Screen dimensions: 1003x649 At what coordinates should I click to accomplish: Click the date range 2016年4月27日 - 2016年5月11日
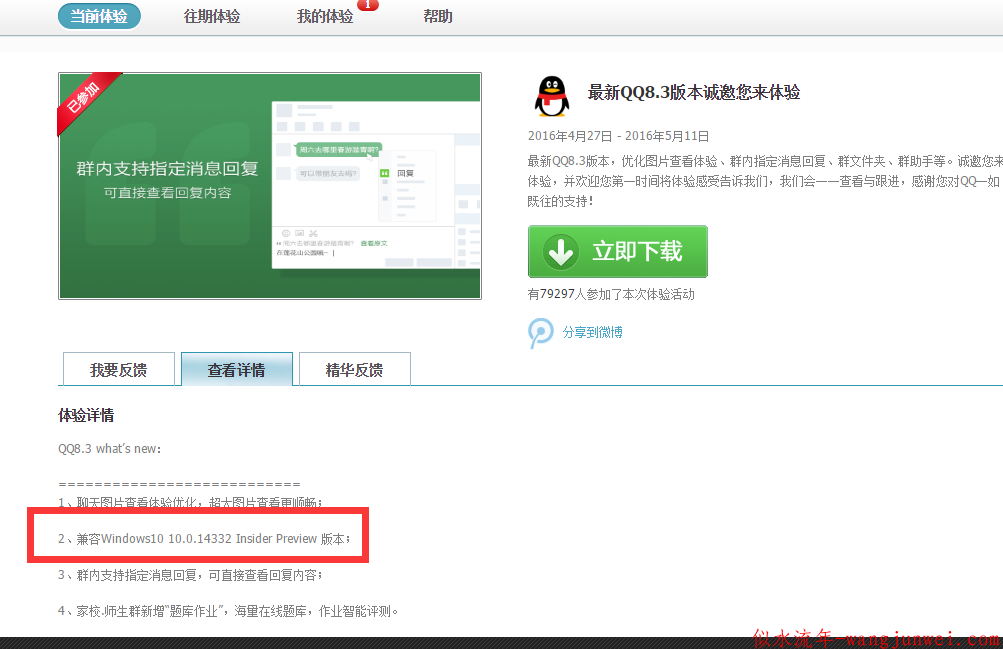(x=618, y=136)
